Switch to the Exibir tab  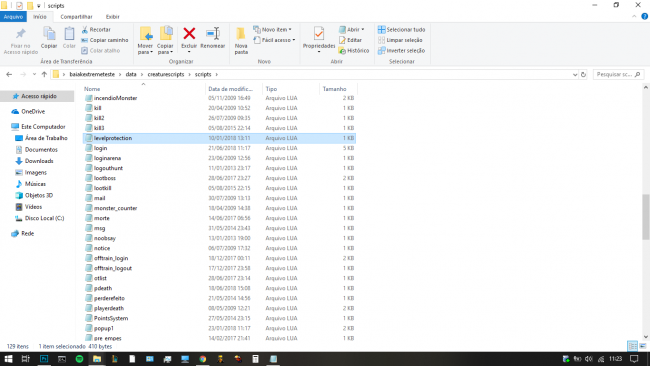[x=112, y=17]
